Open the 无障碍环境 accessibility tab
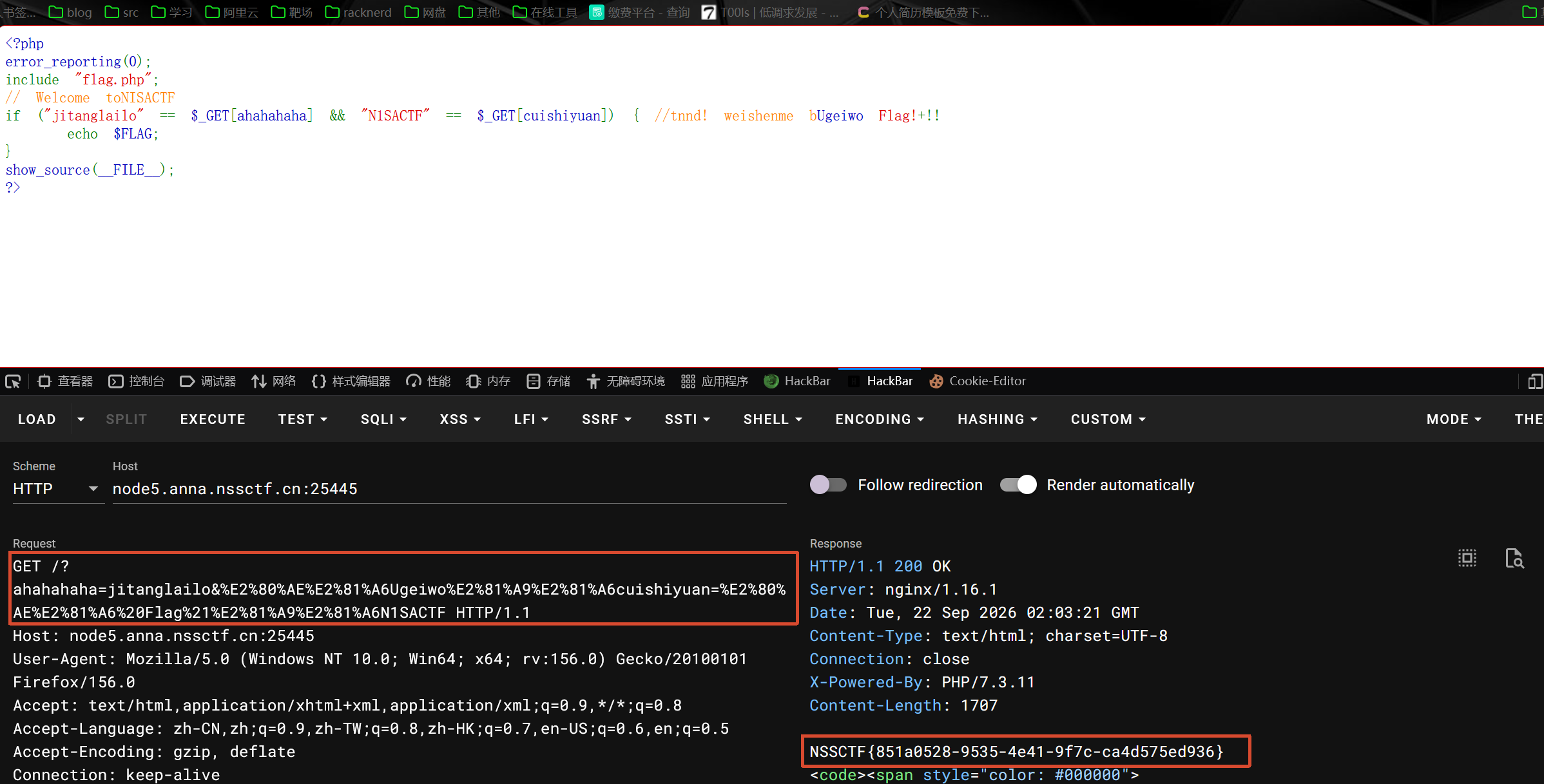Viewport: 1544px width, 784px height. (626, 381)
